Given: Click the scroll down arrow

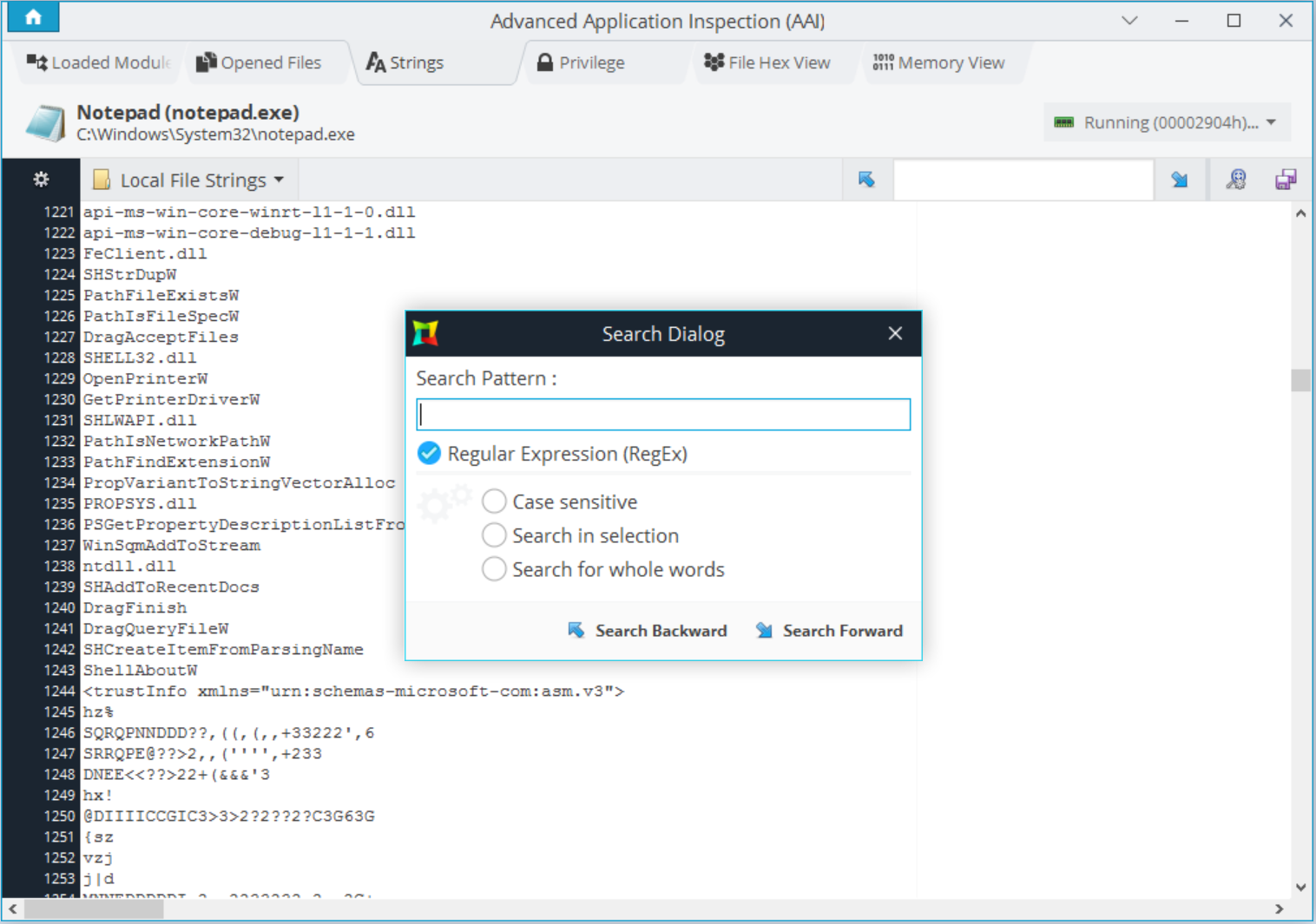Looking at the screenshot, I should 1300,887.
